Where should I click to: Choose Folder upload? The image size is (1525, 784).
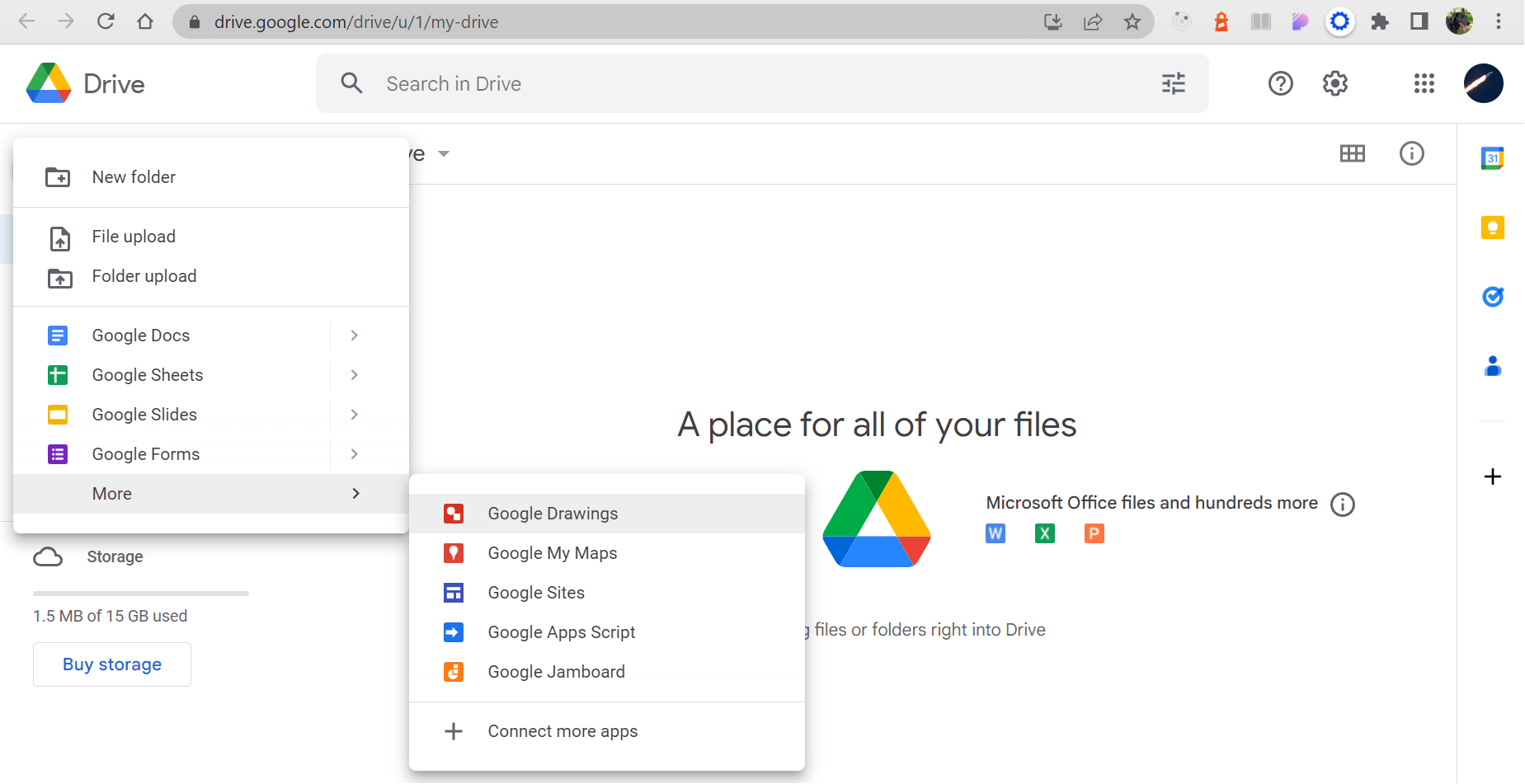point(211,276)
